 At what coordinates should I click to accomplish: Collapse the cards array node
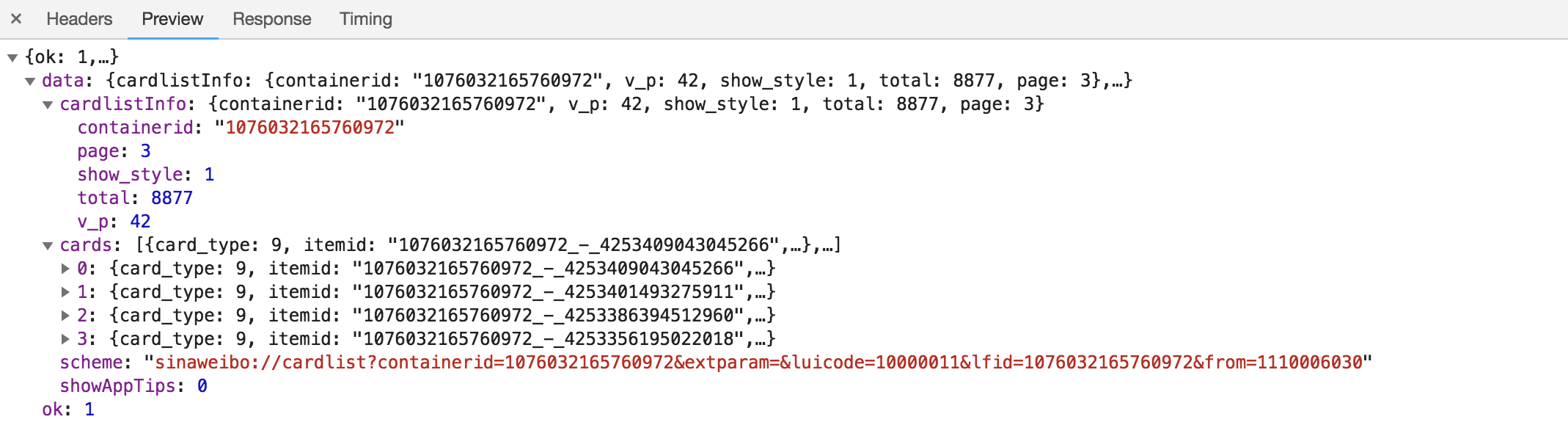48,245
